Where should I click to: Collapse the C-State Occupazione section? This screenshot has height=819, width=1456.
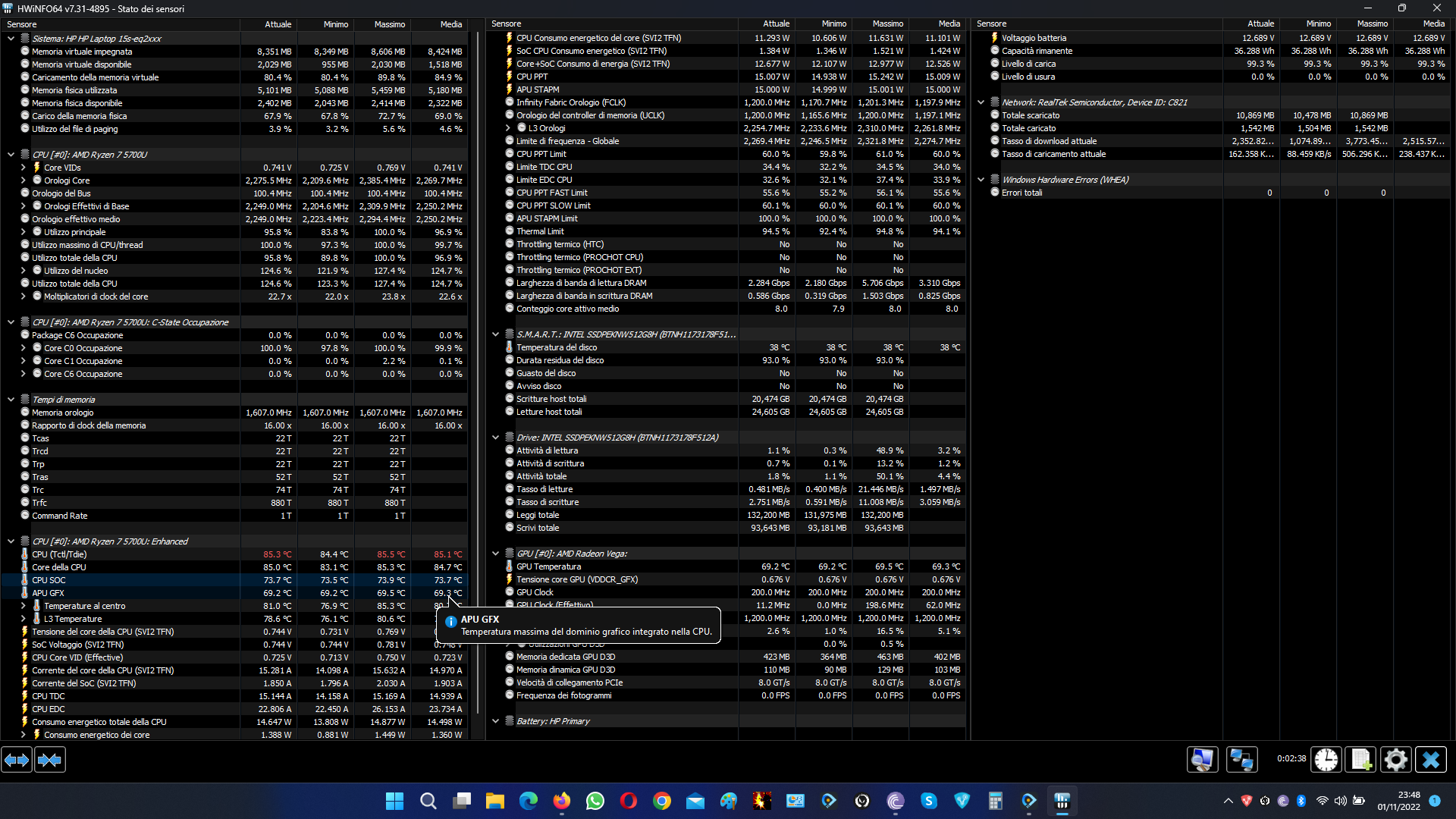pyautogui.click(x=11, y=322)
